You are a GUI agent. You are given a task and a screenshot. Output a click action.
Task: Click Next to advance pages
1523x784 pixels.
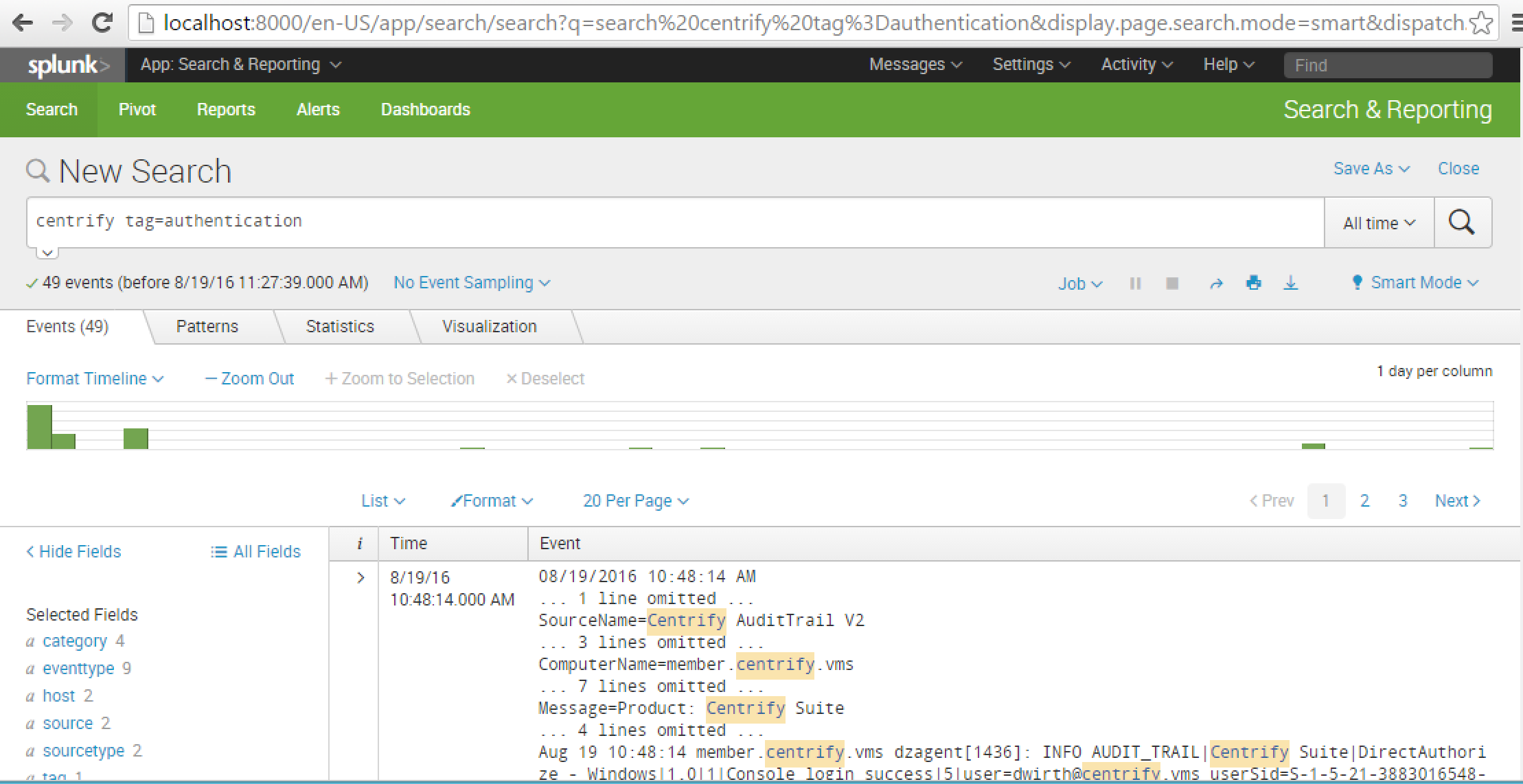tap(1457, 501)
